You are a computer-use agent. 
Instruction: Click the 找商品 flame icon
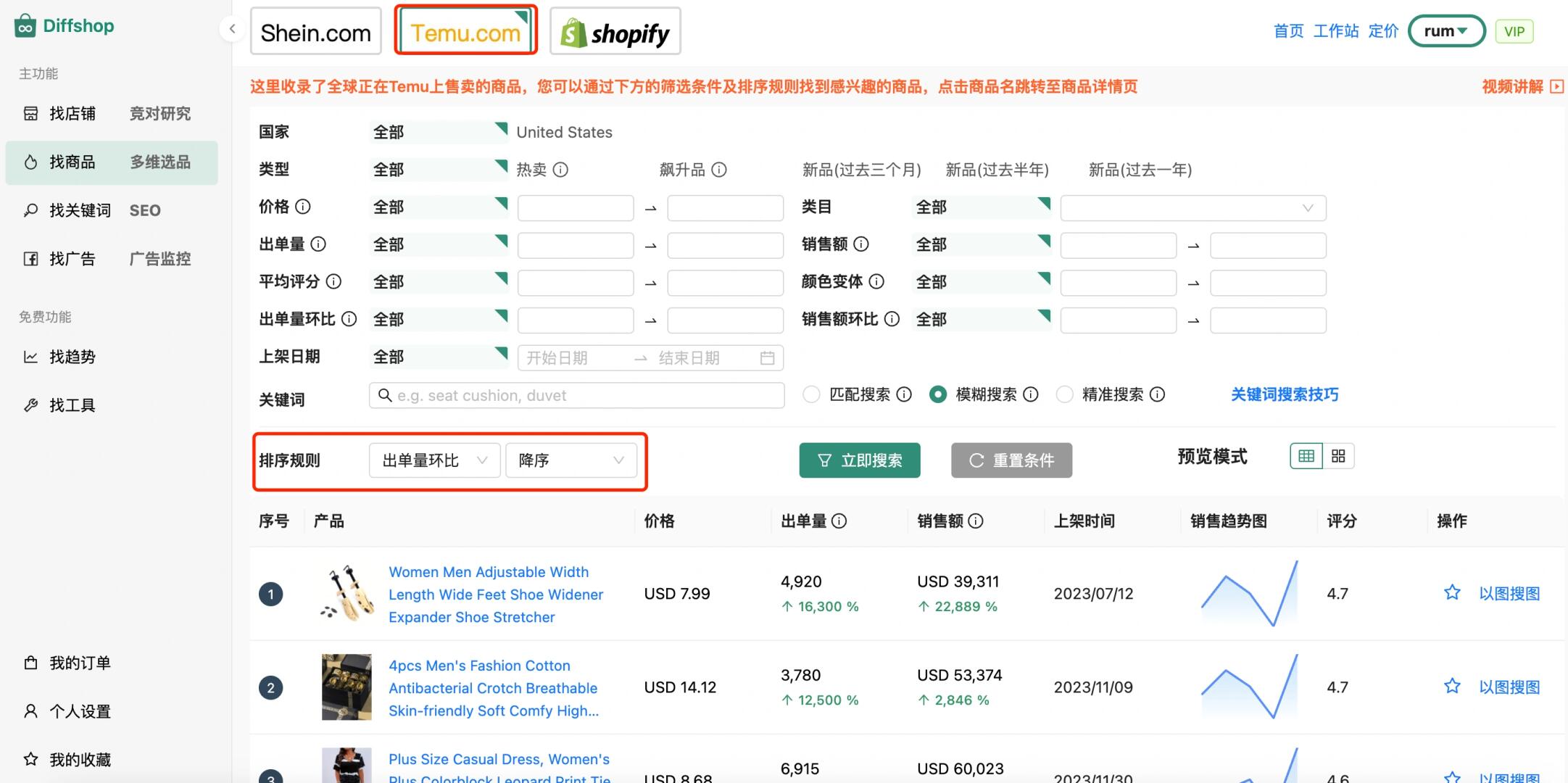click(30, 162)
